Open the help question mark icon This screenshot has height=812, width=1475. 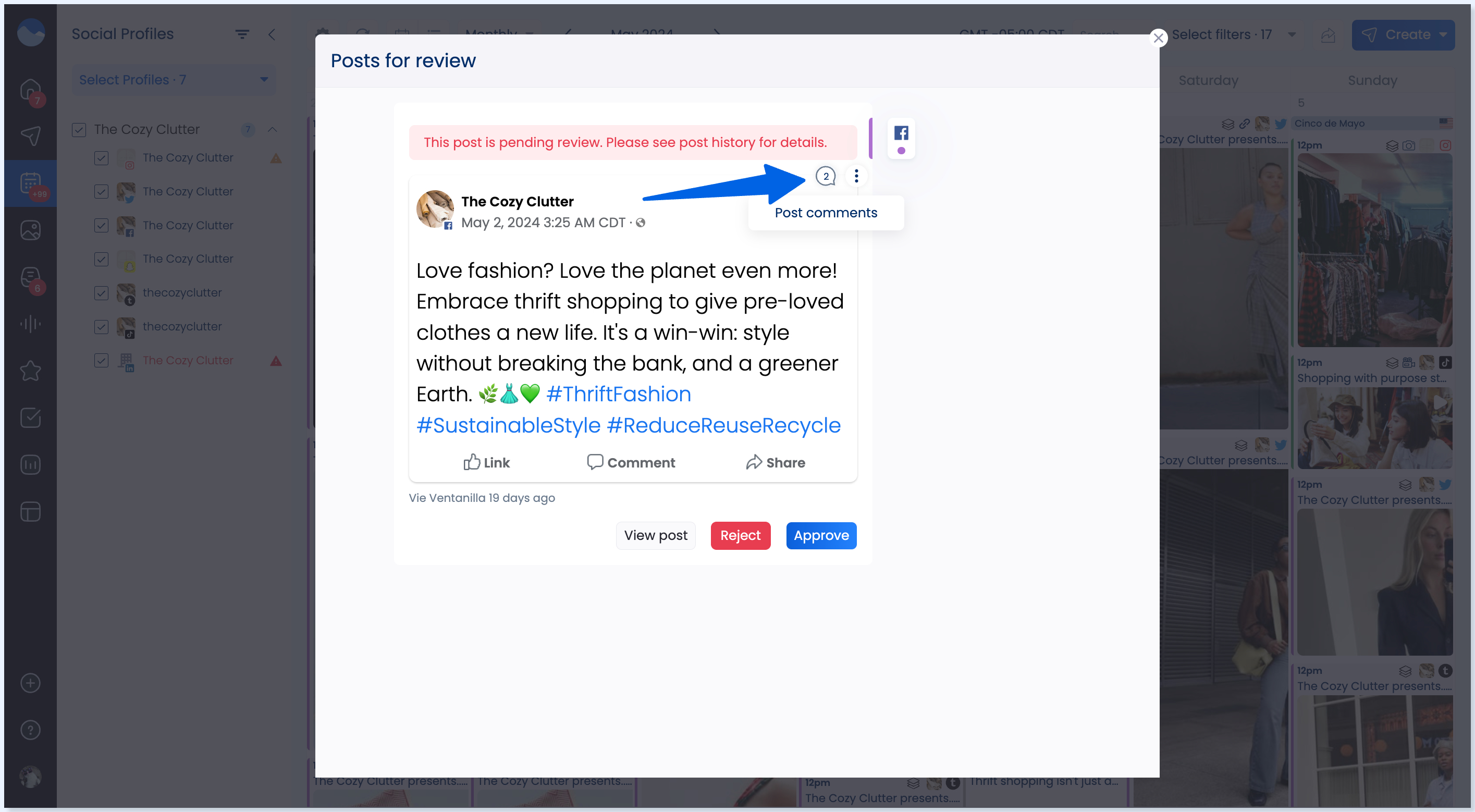pyautogui.click(x=30, y=730)
